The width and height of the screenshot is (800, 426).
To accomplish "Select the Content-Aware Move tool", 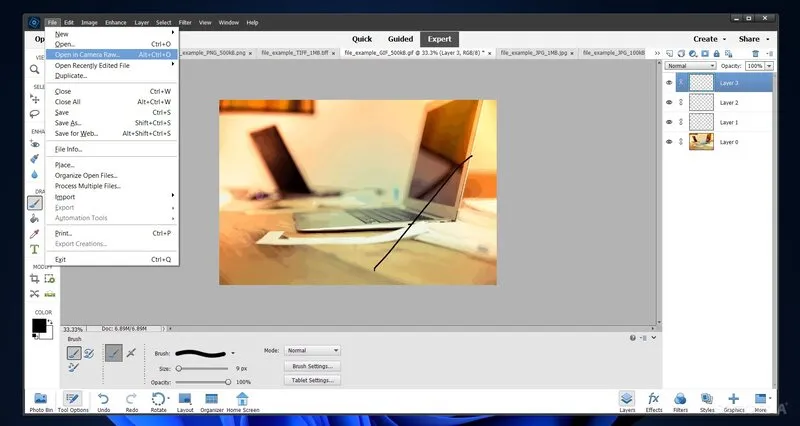I will click(35, 294).
